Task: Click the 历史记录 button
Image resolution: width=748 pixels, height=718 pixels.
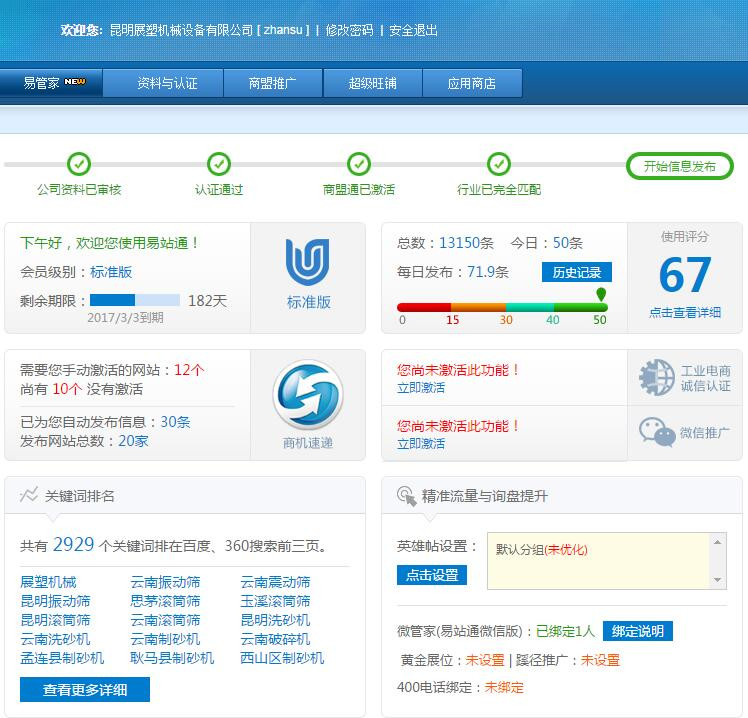Action: click(577, 272)
